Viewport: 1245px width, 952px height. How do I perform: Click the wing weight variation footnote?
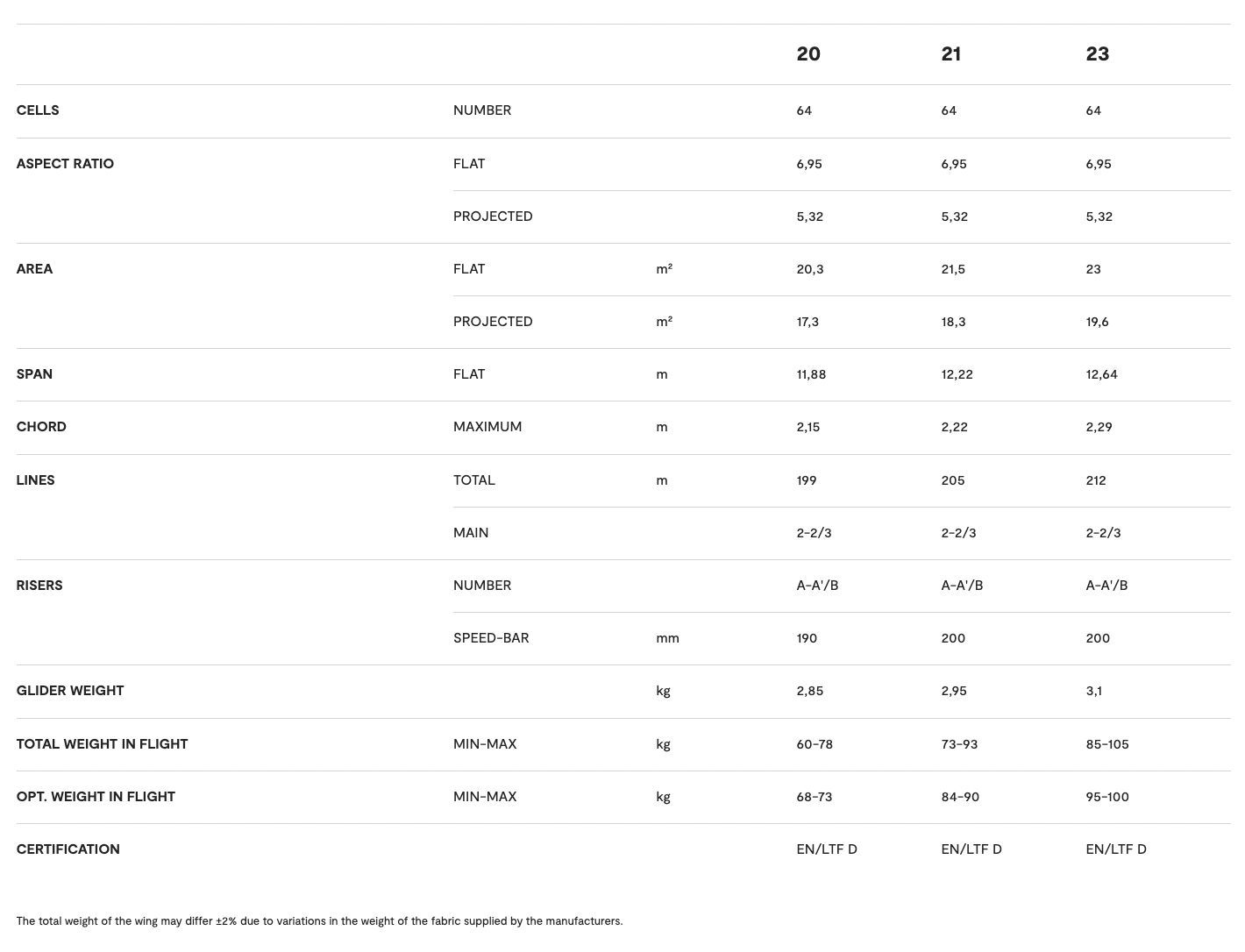pyautogui.click(x=319, y=921)
